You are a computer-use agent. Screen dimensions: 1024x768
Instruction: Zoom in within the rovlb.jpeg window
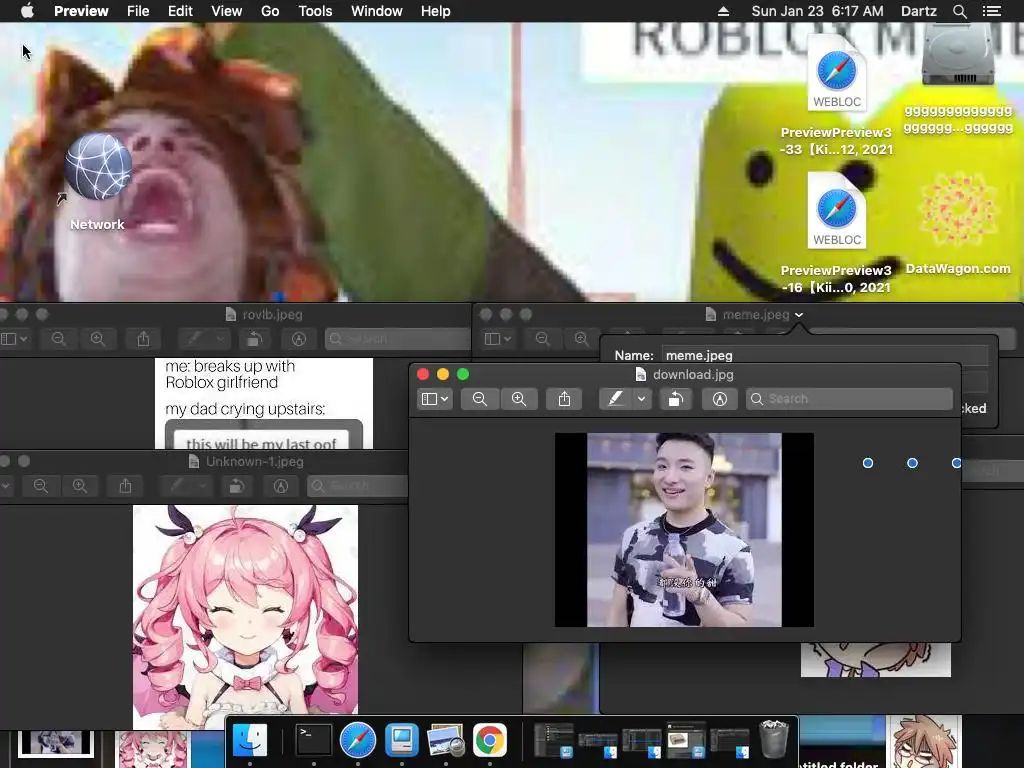tap(98, 339)
